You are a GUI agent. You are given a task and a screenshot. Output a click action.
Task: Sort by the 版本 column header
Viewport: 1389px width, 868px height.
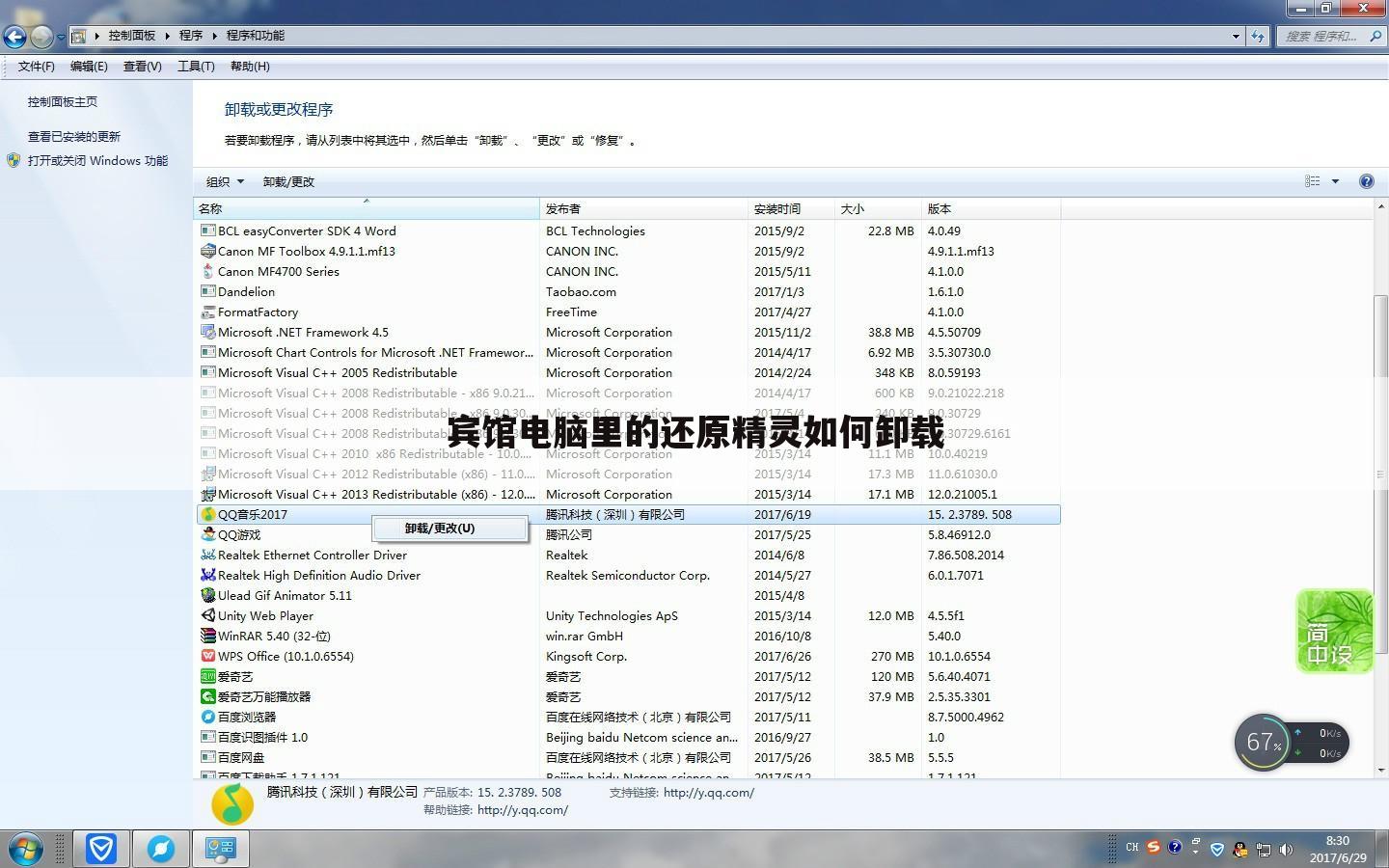(991, 208)
